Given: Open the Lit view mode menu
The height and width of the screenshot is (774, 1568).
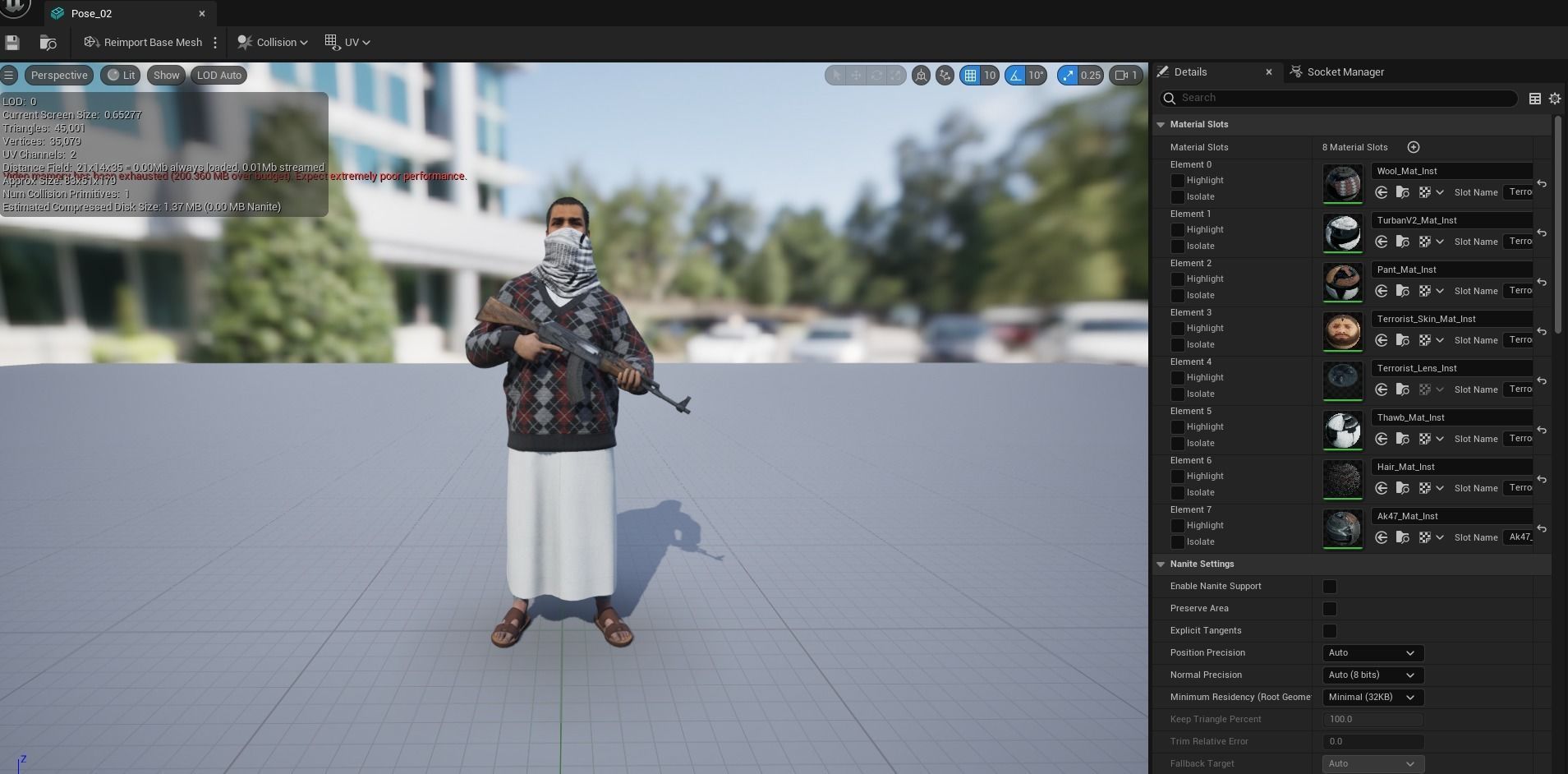Looking at the screenshot, I should coord(121,75).
